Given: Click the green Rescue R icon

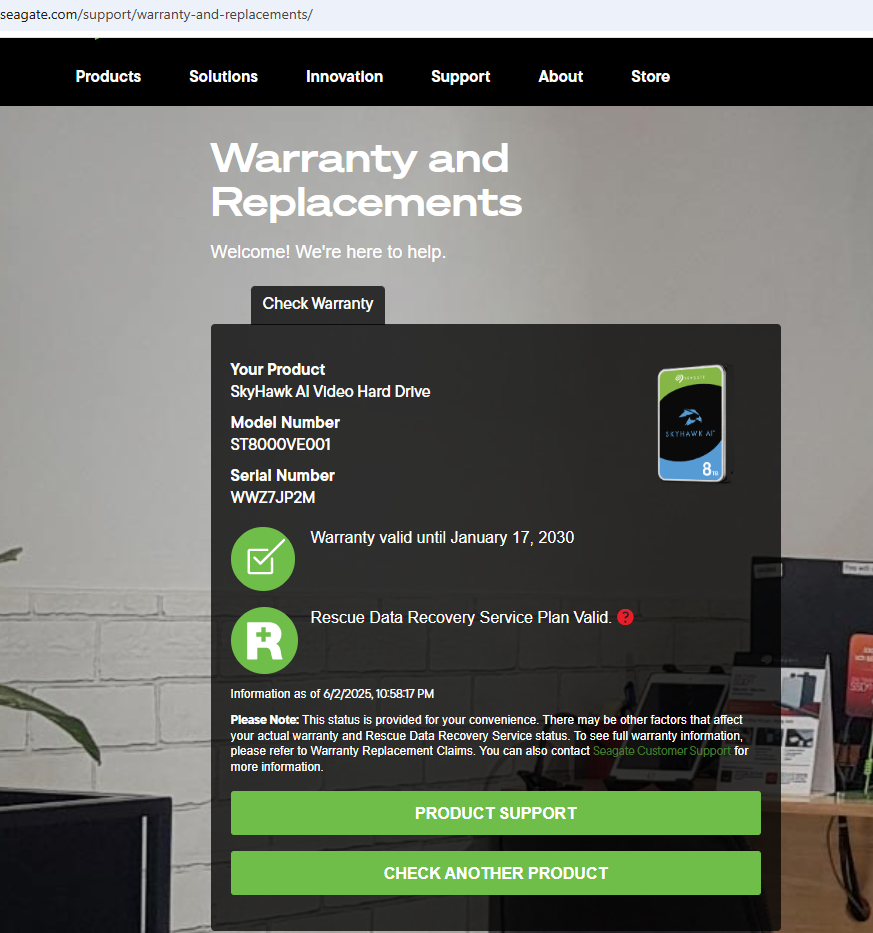Looking at the screenshot, I should coord(264,640).
